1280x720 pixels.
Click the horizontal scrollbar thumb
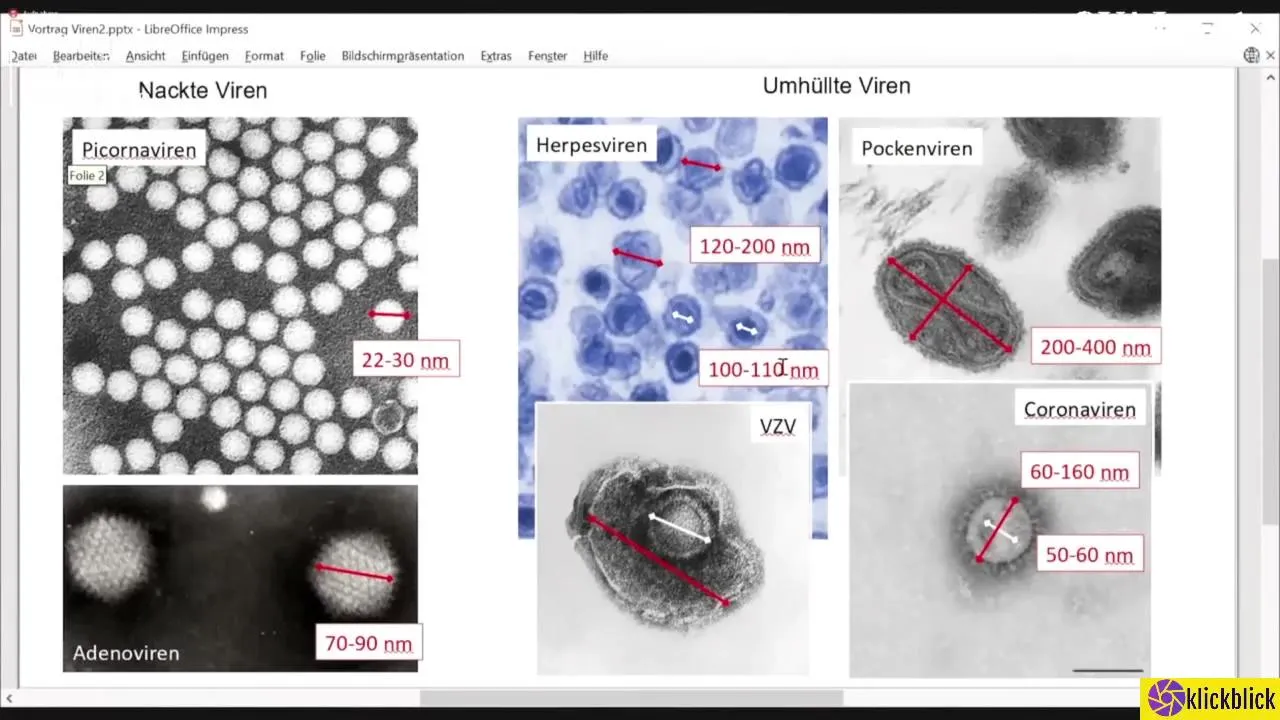tap(631, 697)
